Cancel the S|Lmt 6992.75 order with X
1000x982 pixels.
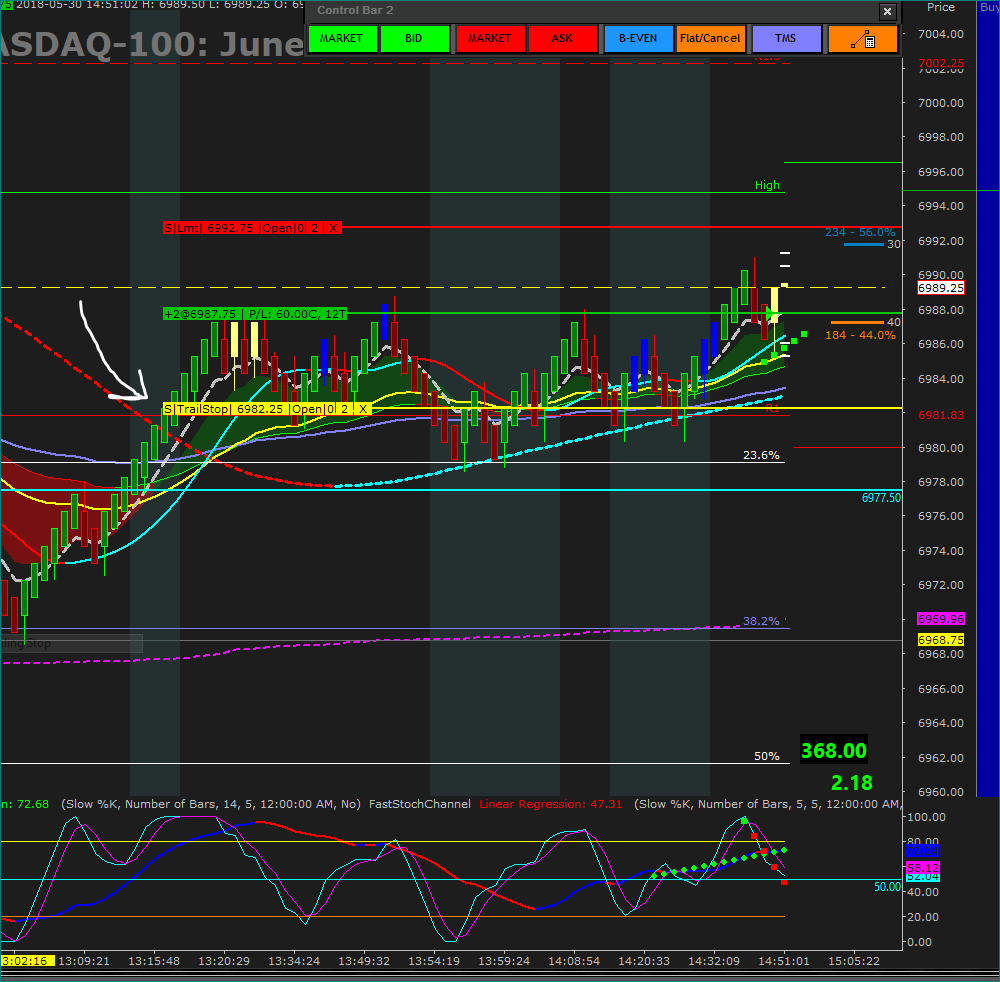click(x=333, y=228)
